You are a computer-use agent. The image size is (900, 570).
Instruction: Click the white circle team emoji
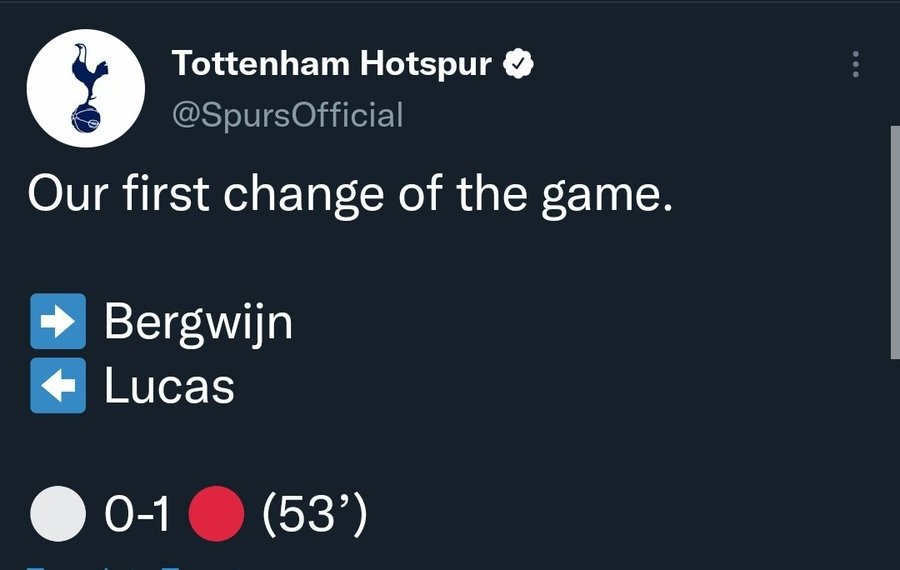point(58,514)
